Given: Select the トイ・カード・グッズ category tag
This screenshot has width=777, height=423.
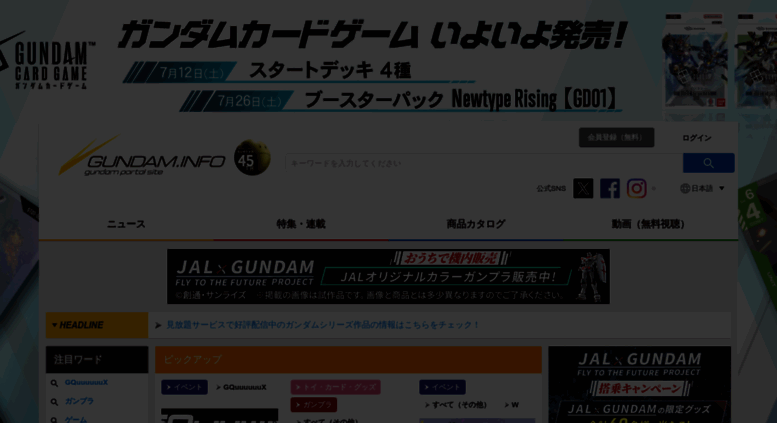Looking at the screenshot, I should [335, 387].
